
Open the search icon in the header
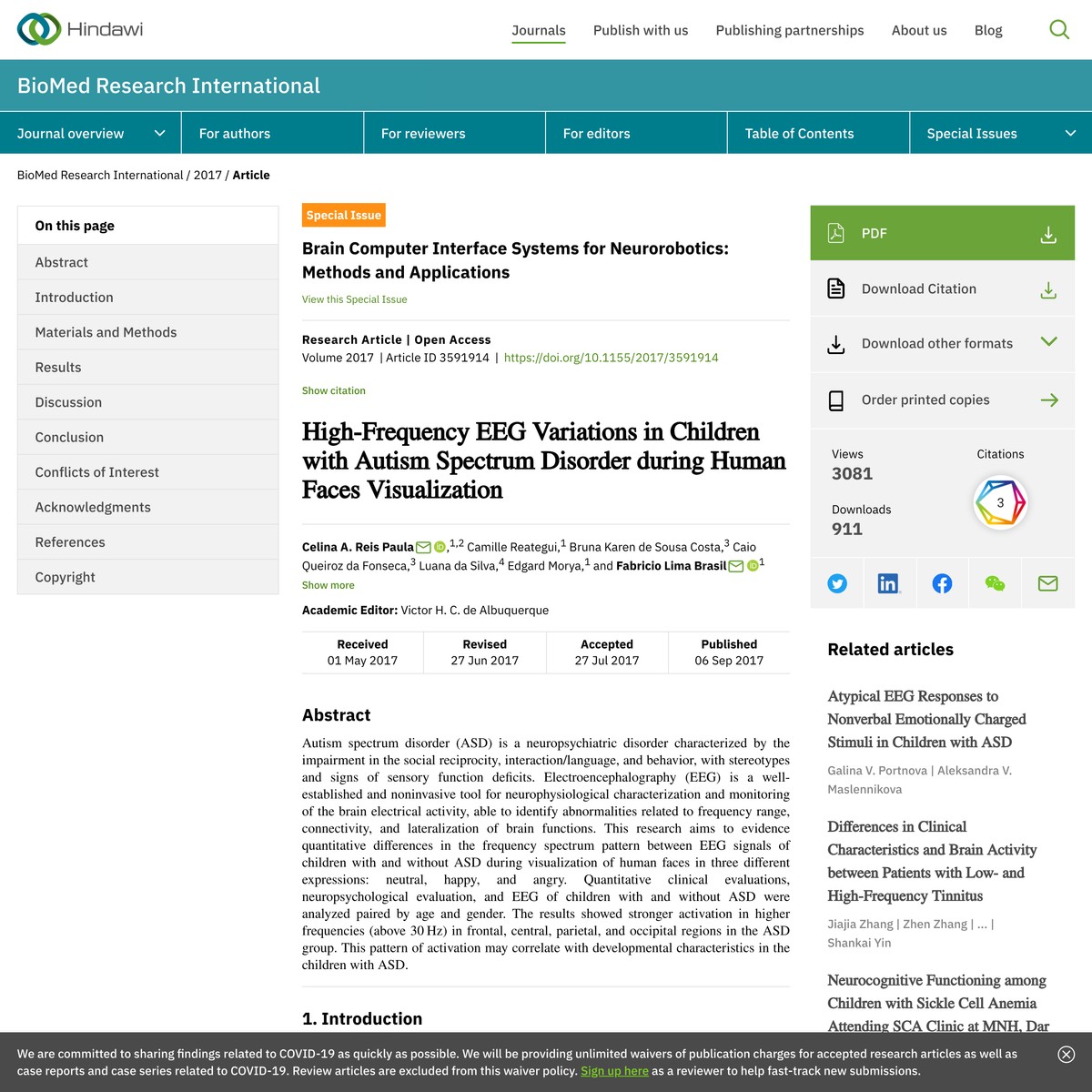[1059, 29]
